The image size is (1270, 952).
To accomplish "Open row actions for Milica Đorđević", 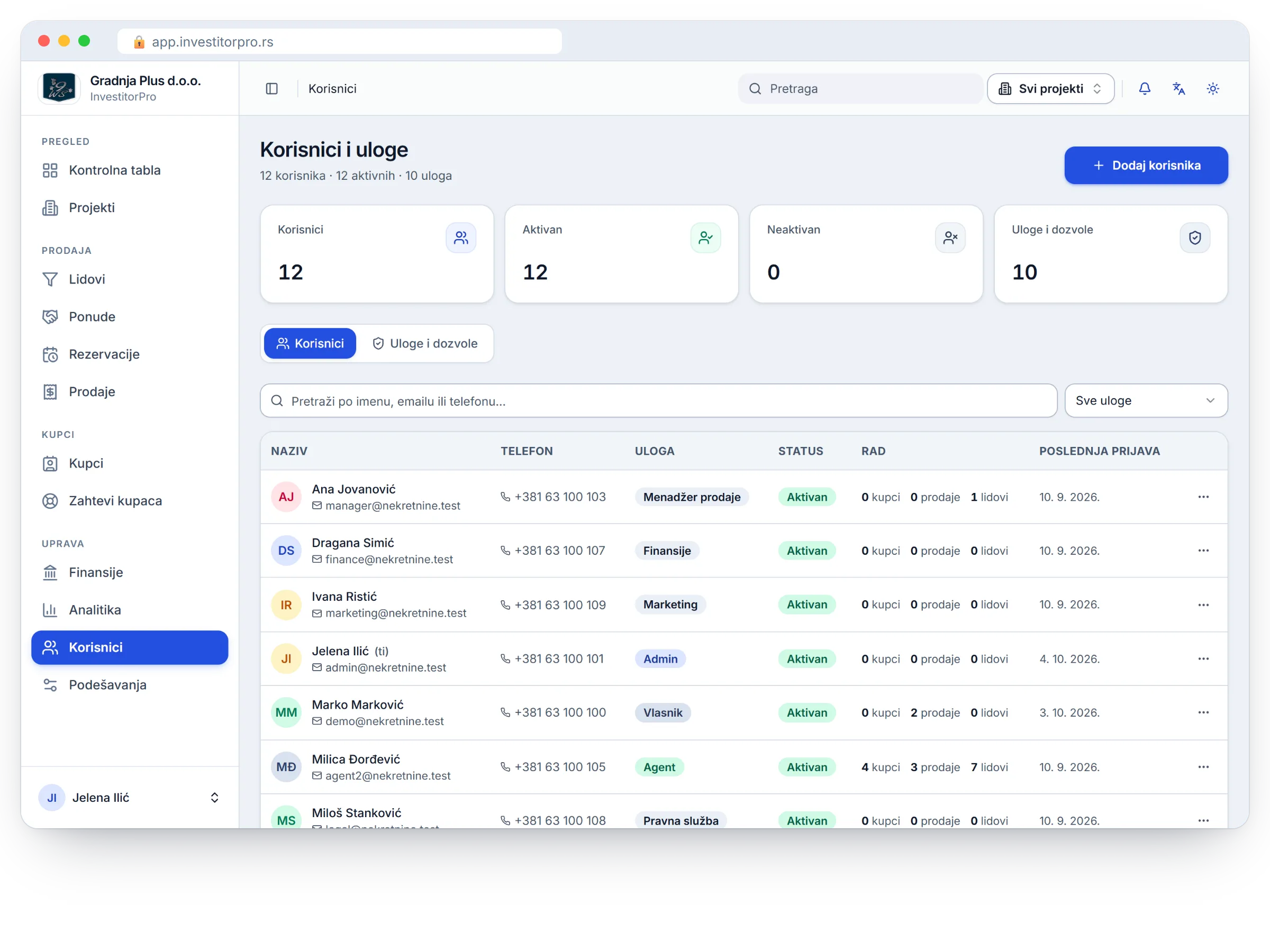I will (x=1203, y=767).
